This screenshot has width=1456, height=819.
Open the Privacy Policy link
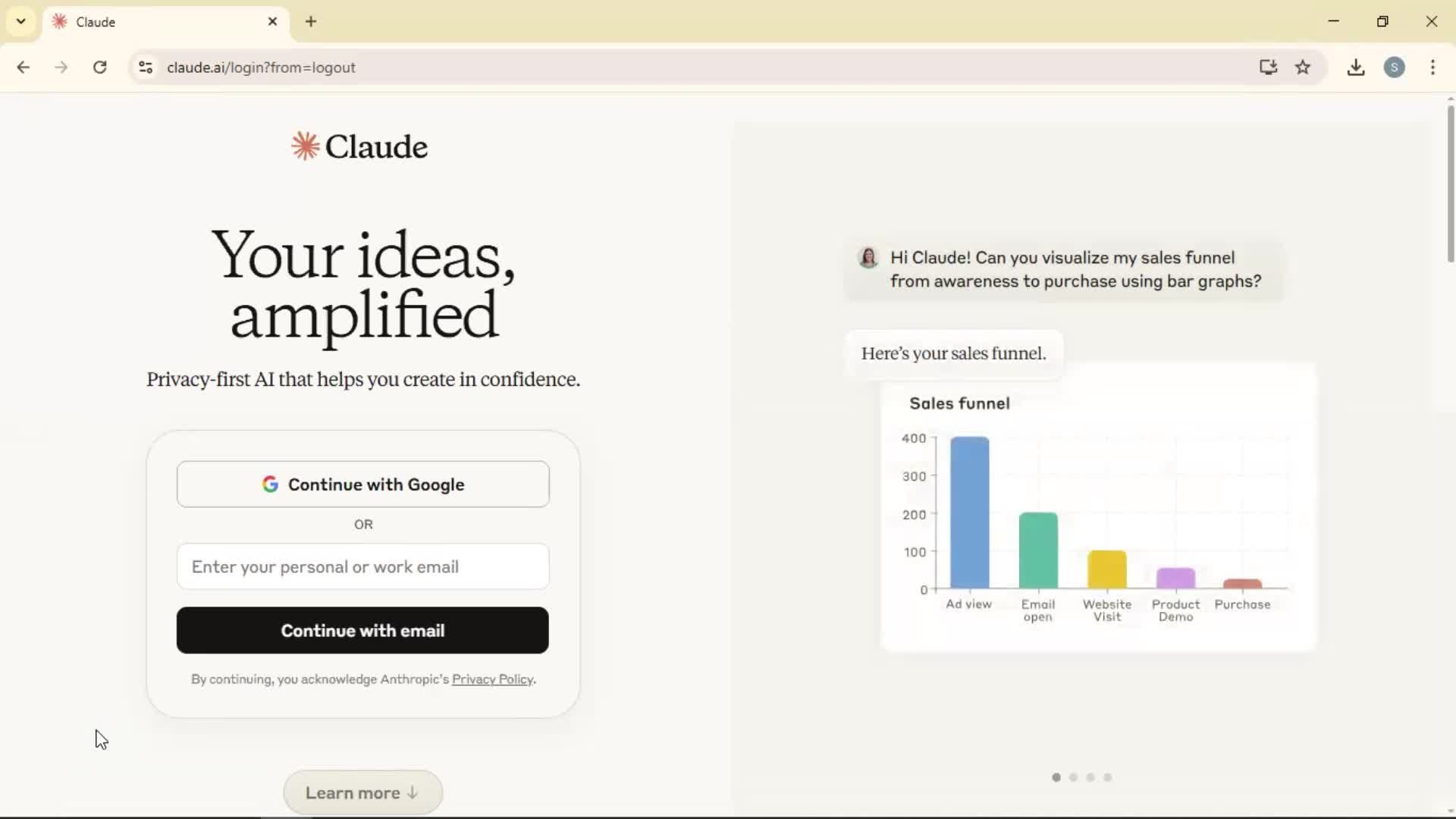(x=493, y=679)
